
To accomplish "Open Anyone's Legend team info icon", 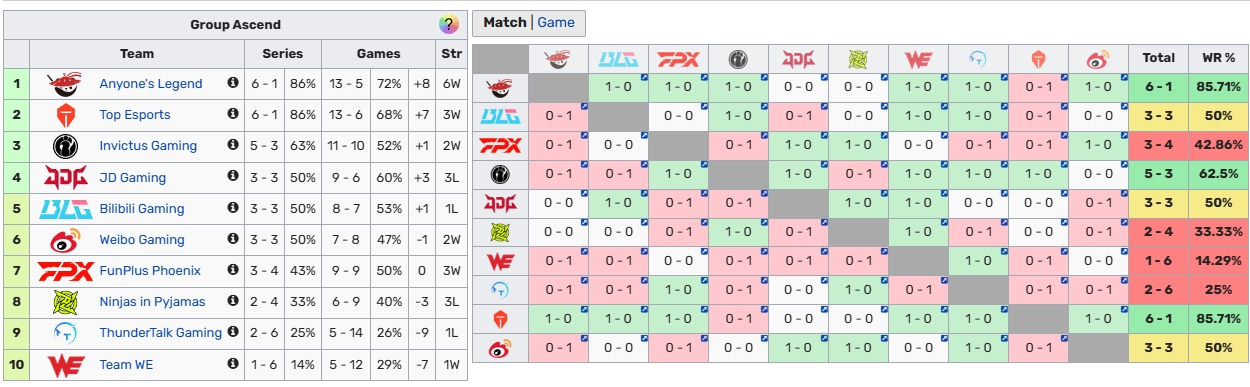I will pyautogui.click(x=233, y=84).
